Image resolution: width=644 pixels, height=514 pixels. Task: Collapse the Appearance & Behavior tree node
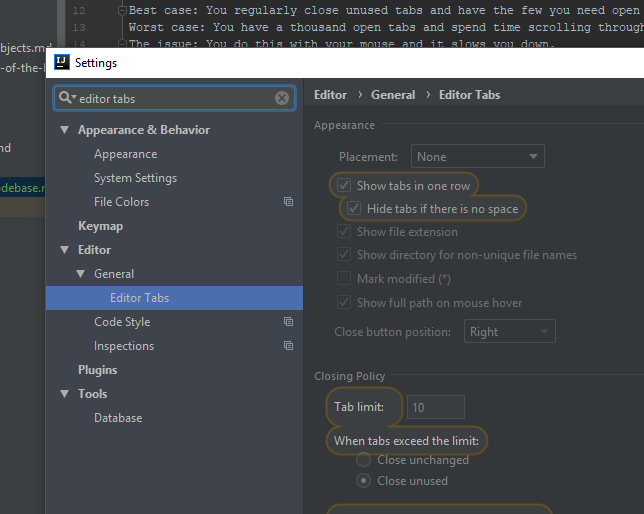tap(65, 130)
